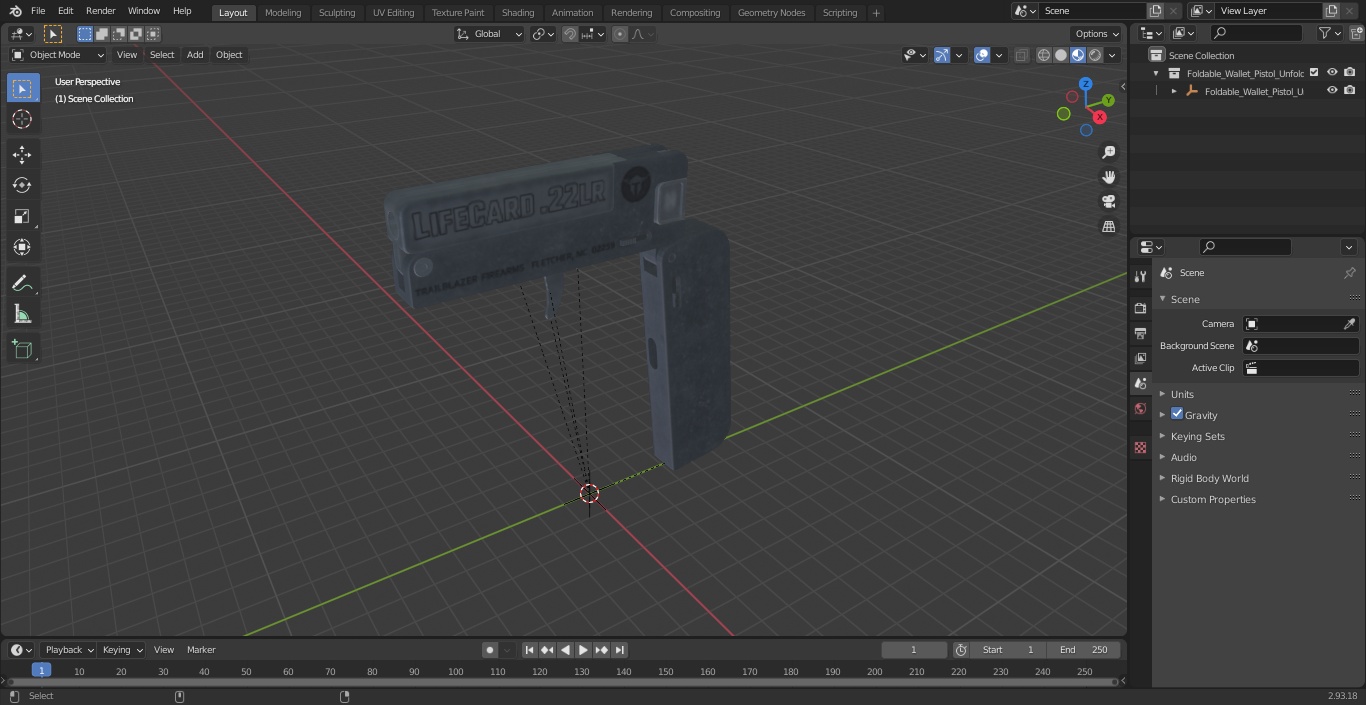Click the current frame number field
This screenshot has width=1366, height=705.
click(x=914, y=650)
